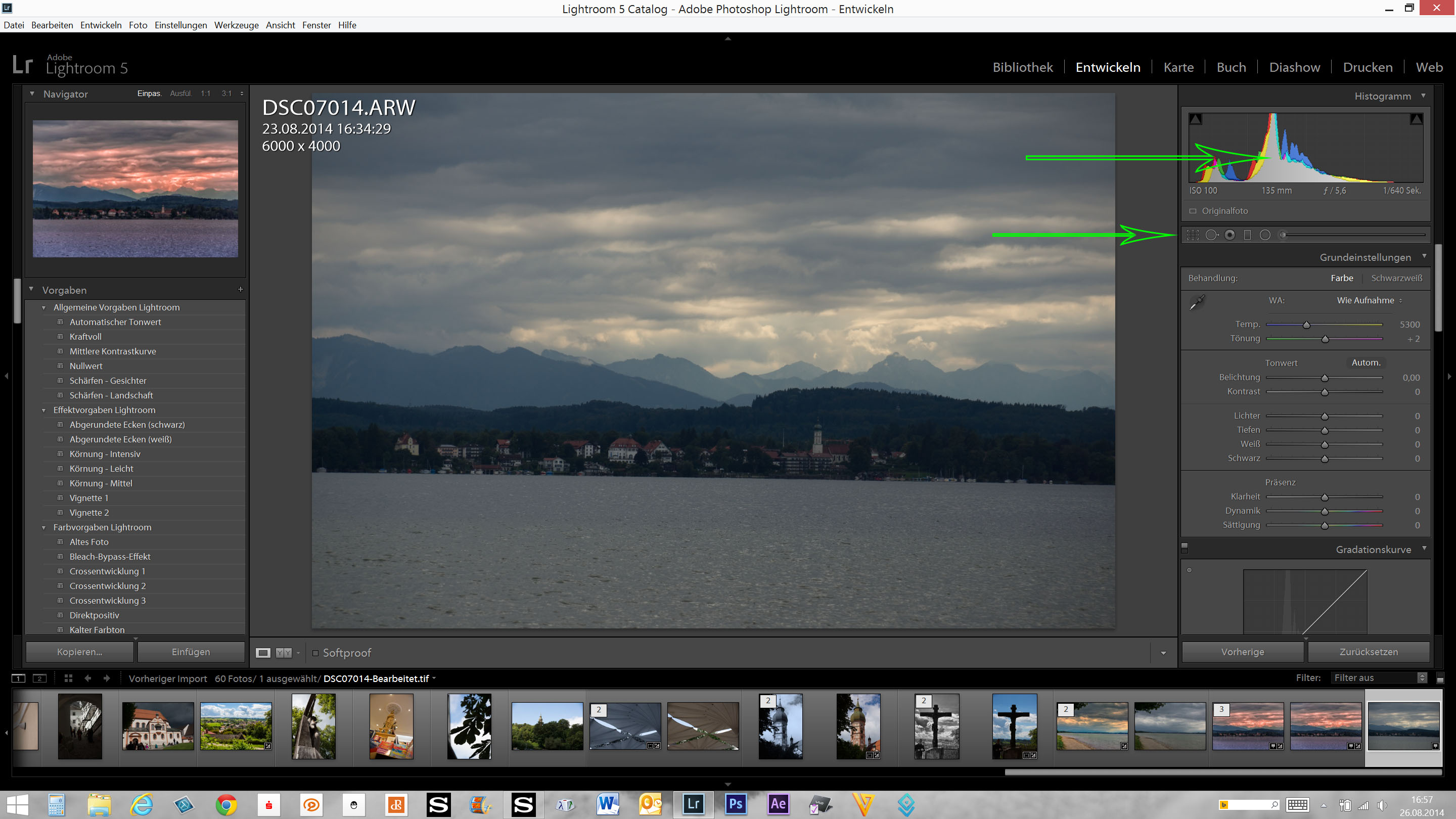Viewport: 1456px width, 819px height.
Task: Open the Entwickeln menu
Action: [x=101, y=25]
